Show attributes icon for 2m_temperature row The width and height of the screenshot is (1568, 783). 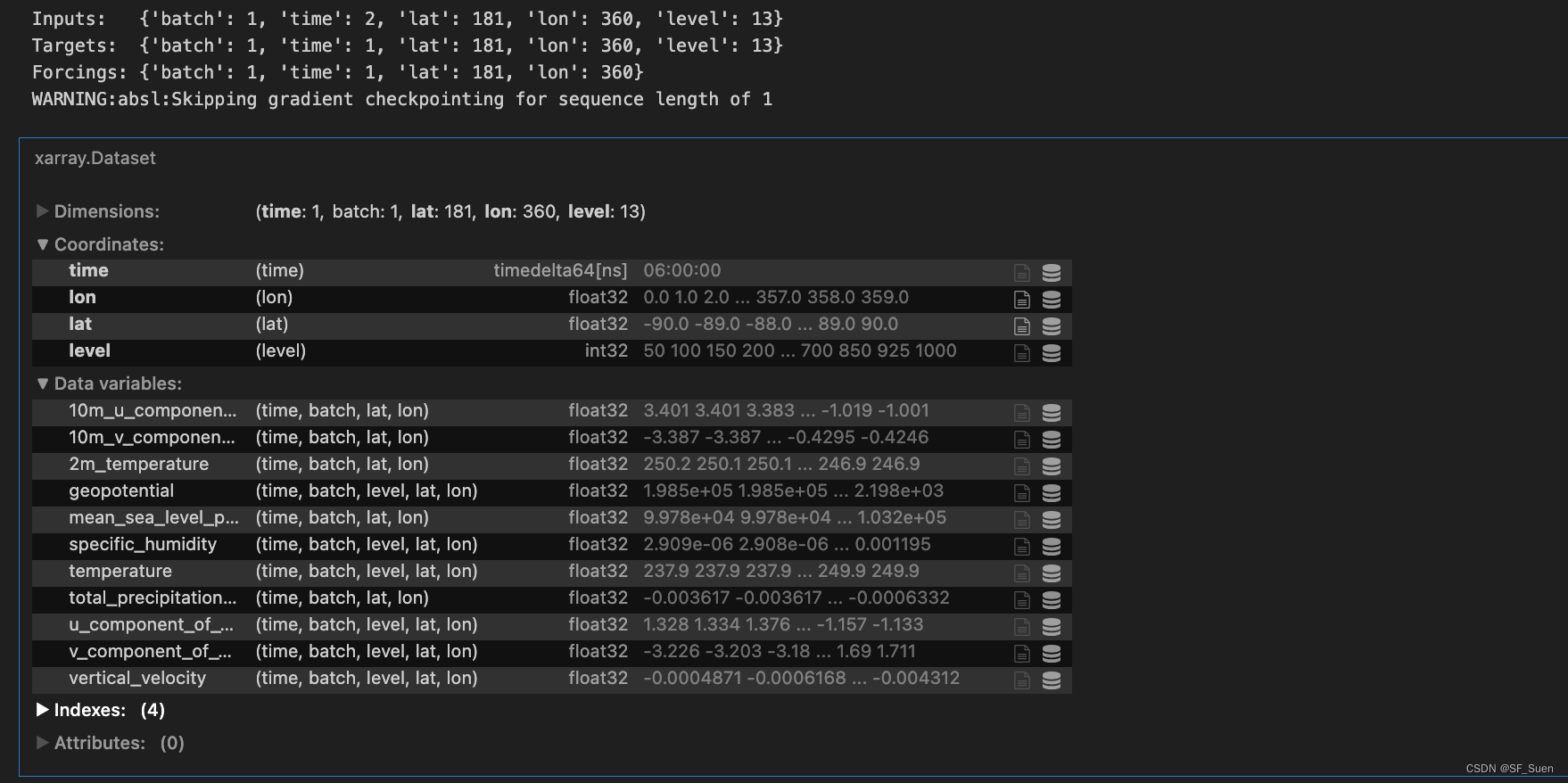pos(1022,466)
